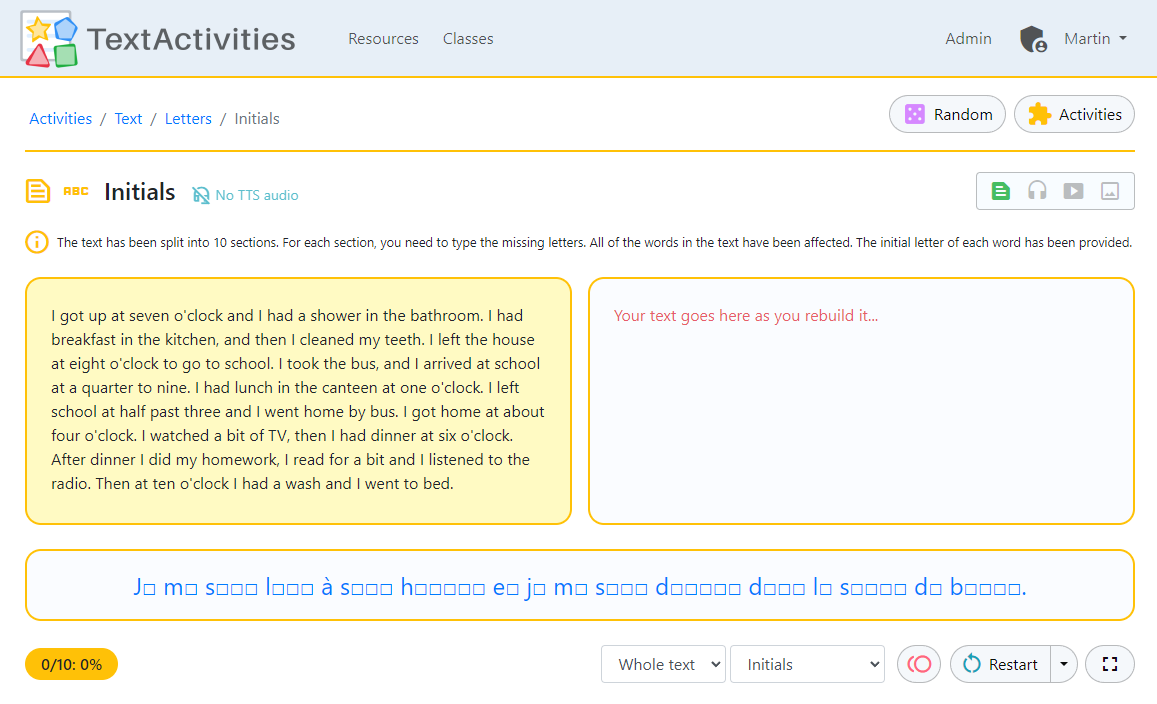
Task: Click the orange puzzle piece icon
Action: [1039, 114]
